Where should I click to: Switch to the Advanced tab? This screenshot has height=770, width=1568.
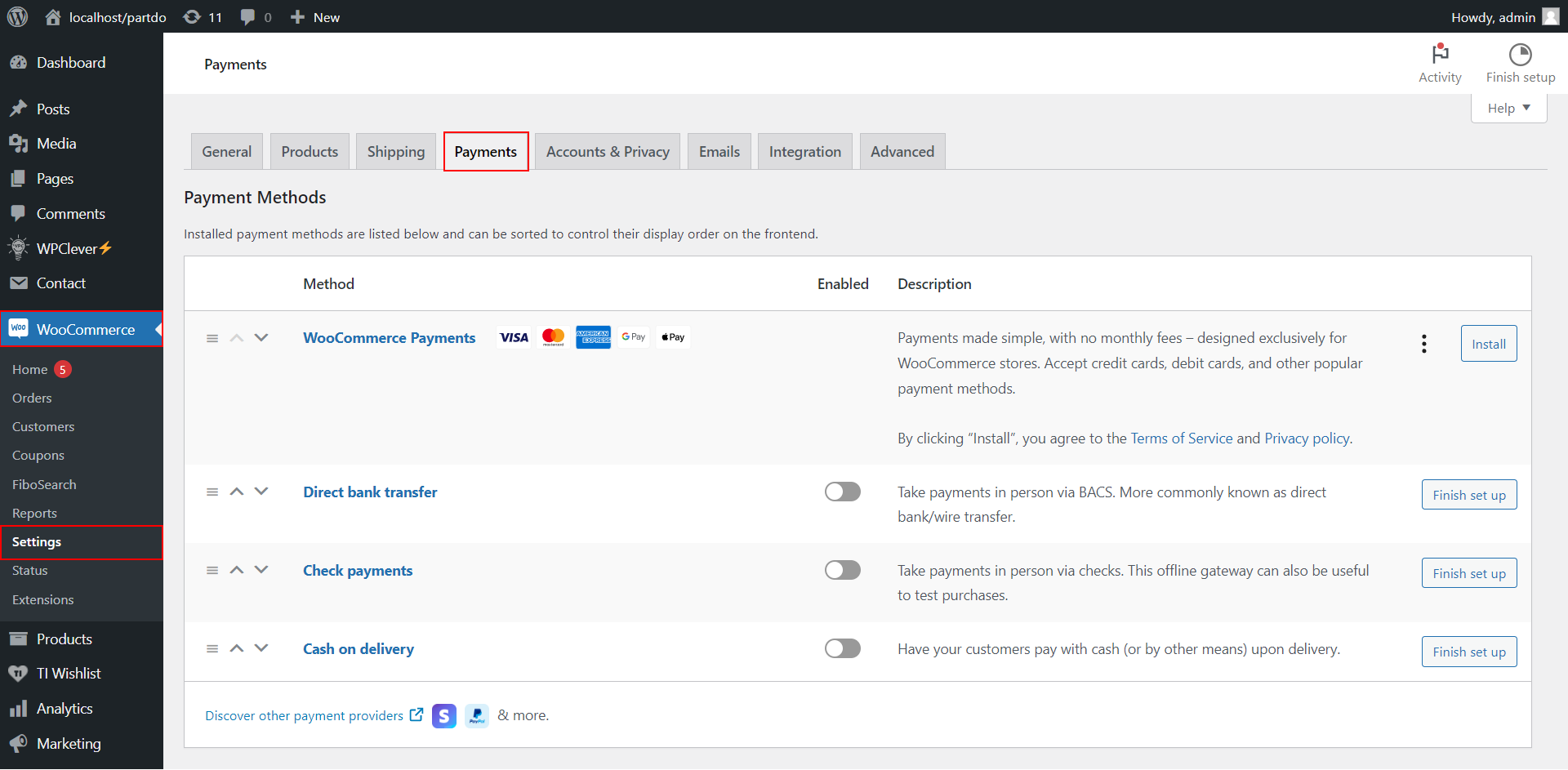[902, 152]
